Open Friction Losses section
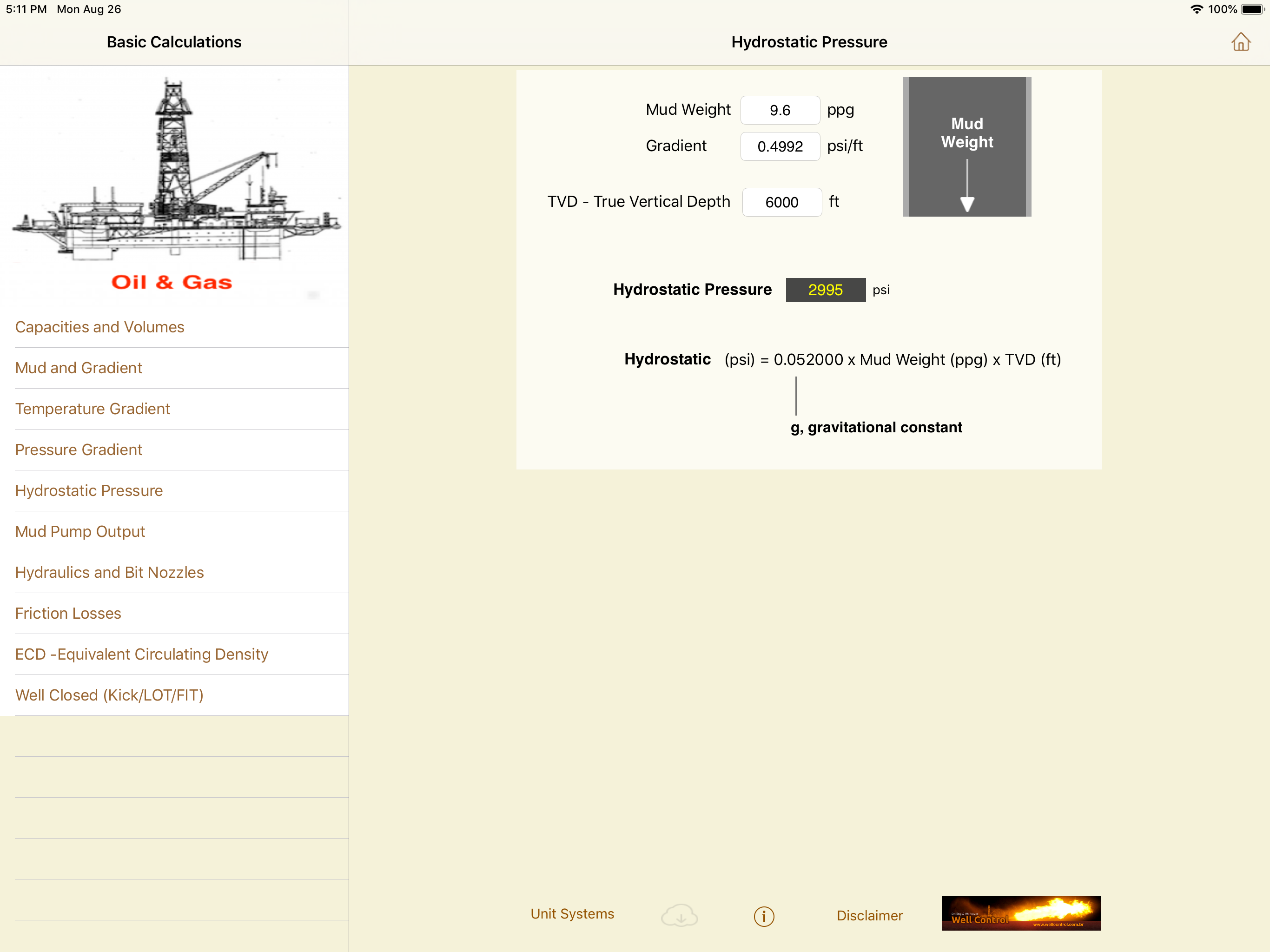This screenshot has height=952, width=1270. click(x=68, y=613)
